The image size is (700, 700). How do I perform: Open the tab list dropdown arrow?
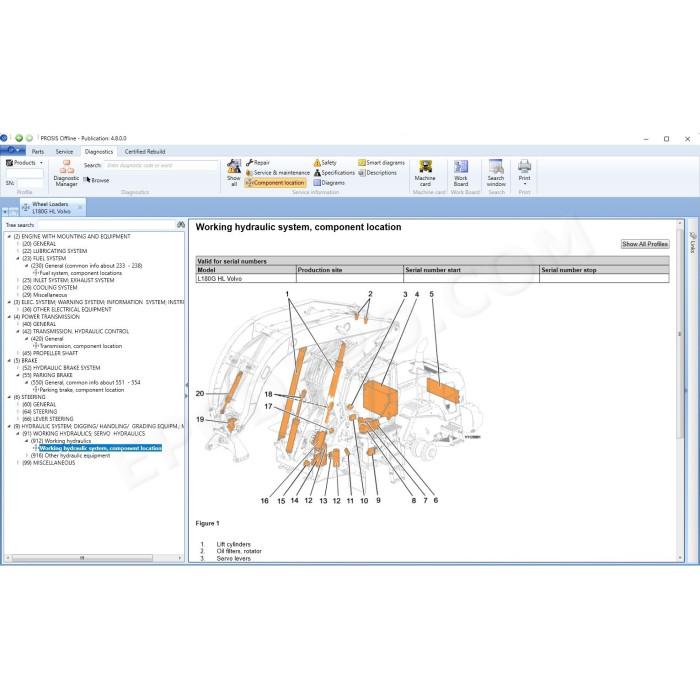pyautogui.click(x=5, y=211)
